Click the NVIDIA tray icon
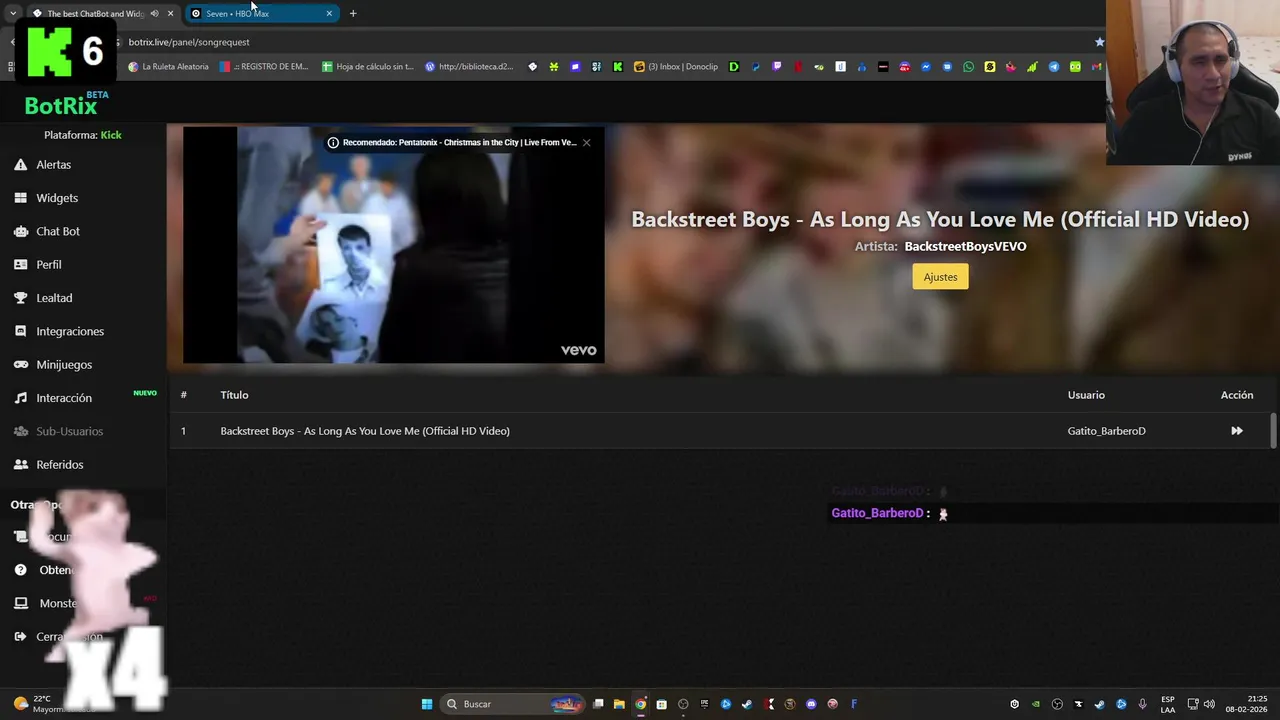Image resolution: width=1280 pixels, height=720 pixels. pos(1035,704)
